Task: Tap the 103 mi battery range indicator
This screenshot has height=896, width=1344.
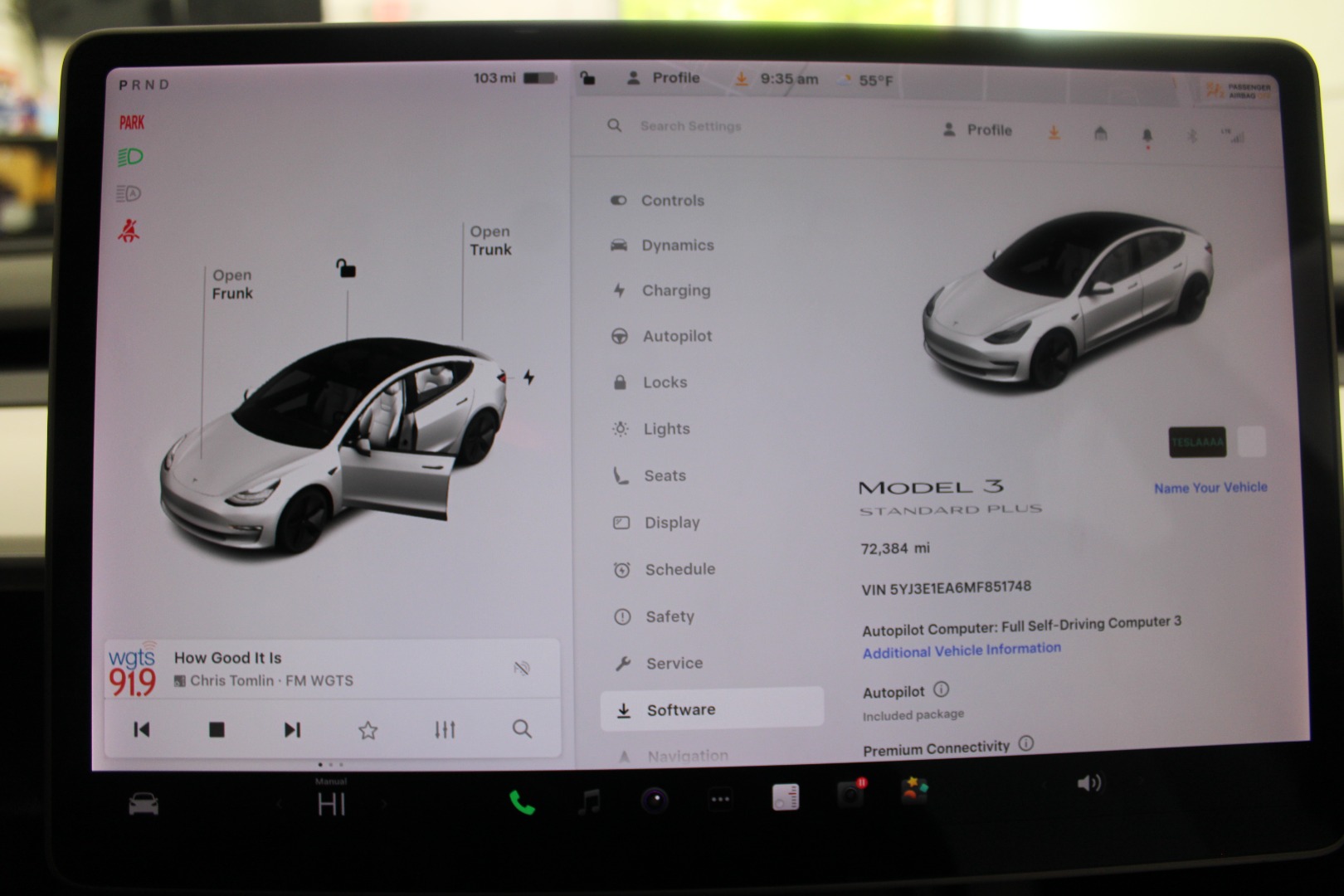Action: point(514,78)
